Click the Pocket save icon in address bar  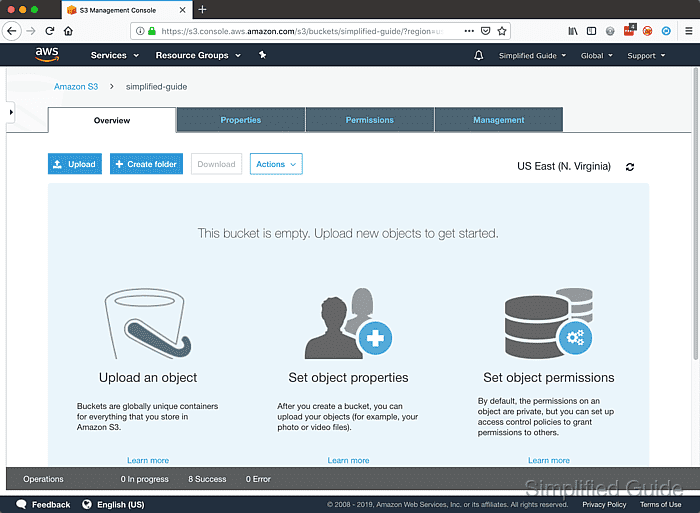[485, 31]
